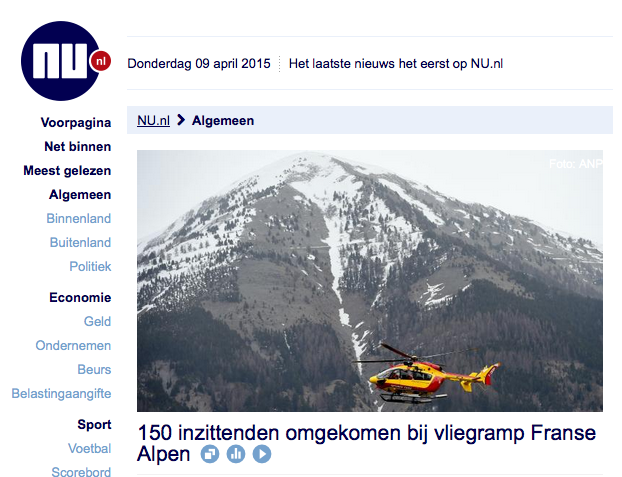The height and width of the screenshot is (477, 622).
Task: Open the Binnenland subsection
Action: (x=79, y=219)
